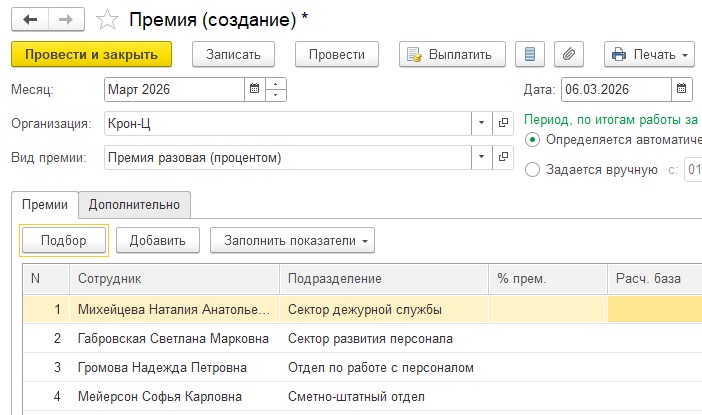Click Провести и закрыть button
Image resolution: width=702 pixels, height=415 pixels.
pyautogui.click(x=91, y=55)
